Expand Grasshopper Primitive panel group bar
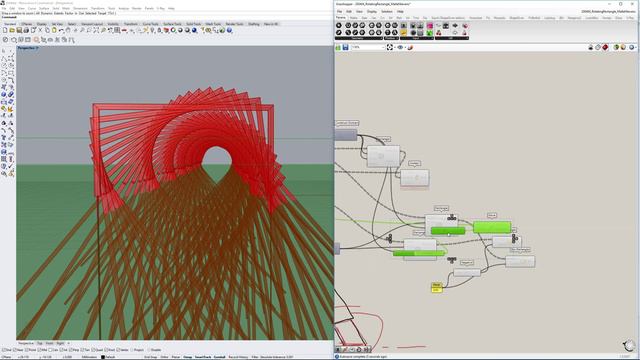The width and height of the screenshot is (640, 360). [391, 38]
